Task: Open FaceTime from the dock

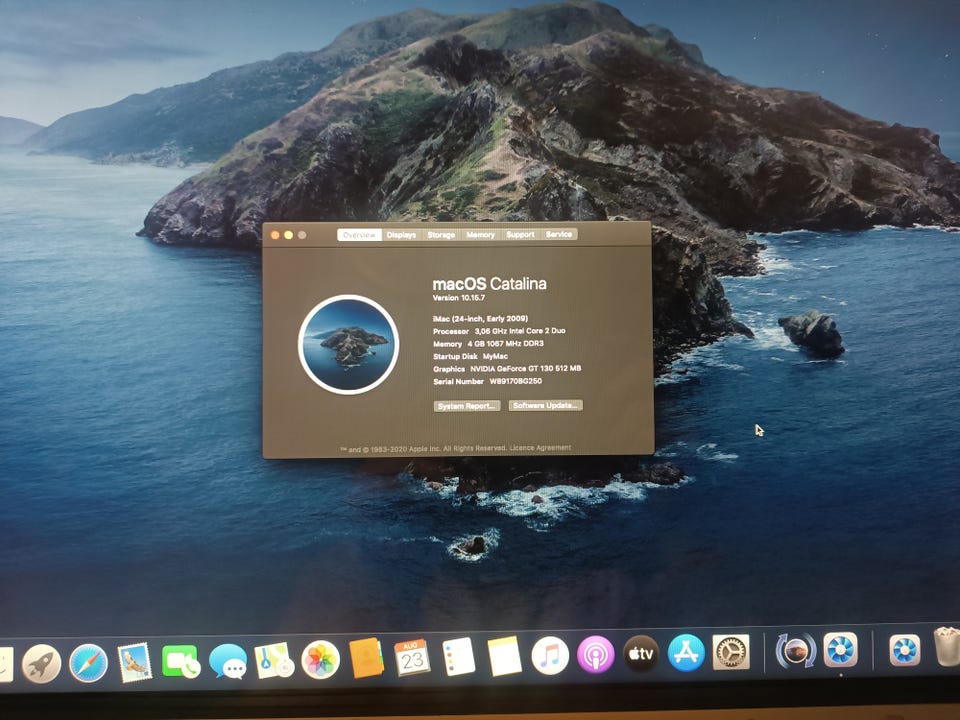Action: click(x=181, y=662)
